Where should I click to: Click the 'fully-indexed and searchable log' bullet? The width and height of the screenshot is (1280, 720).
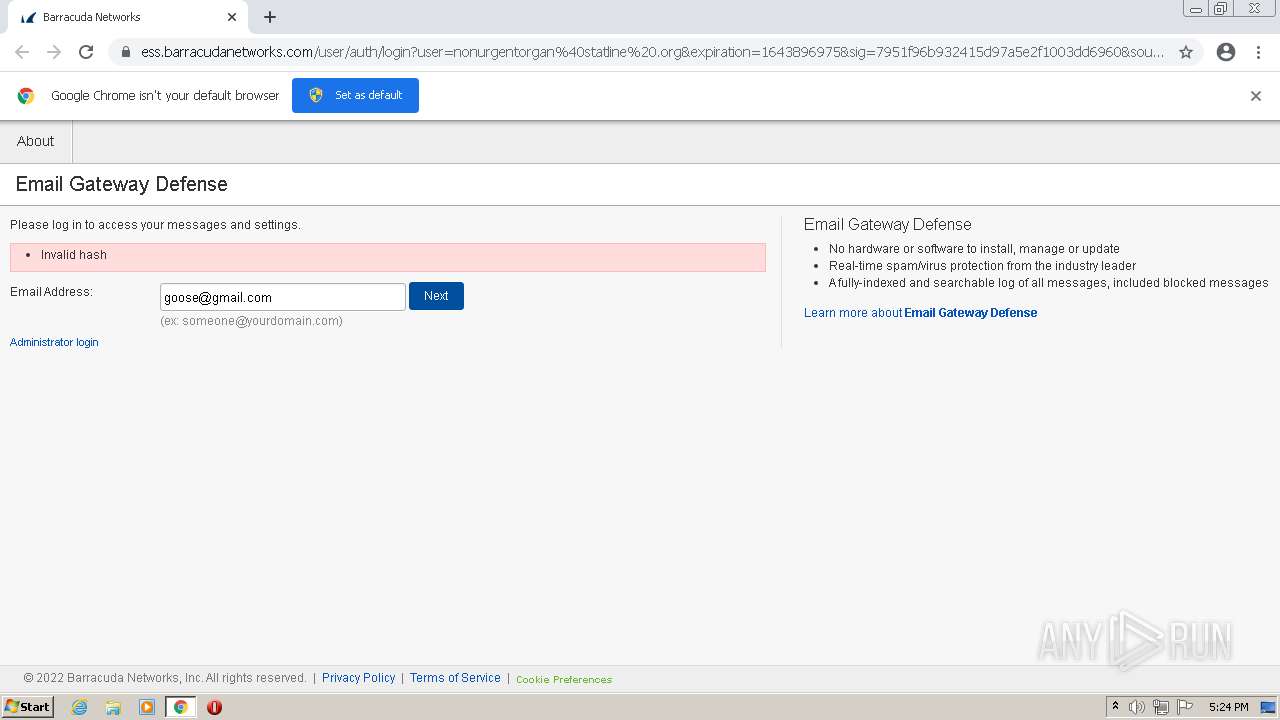point(1048,283)
